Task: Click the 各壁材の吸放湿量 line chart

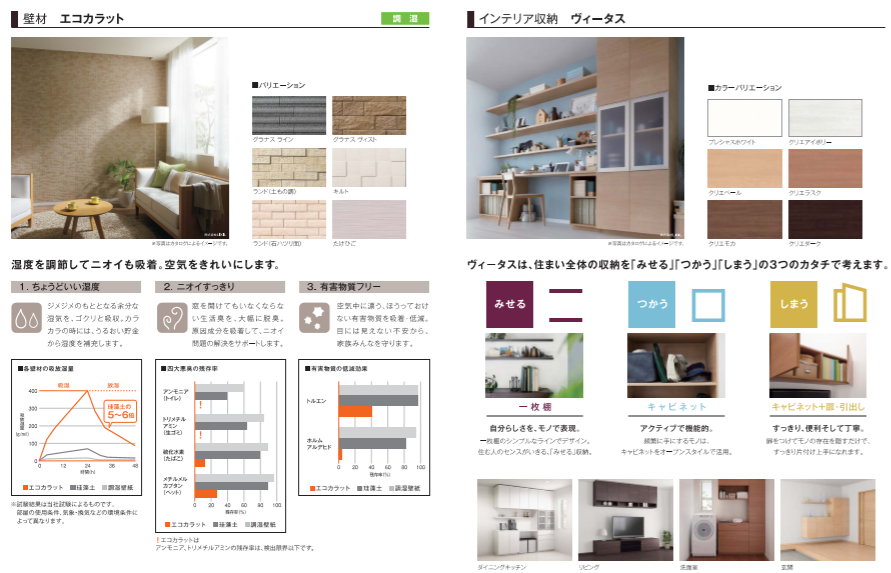Action: (x=77, y=427)
